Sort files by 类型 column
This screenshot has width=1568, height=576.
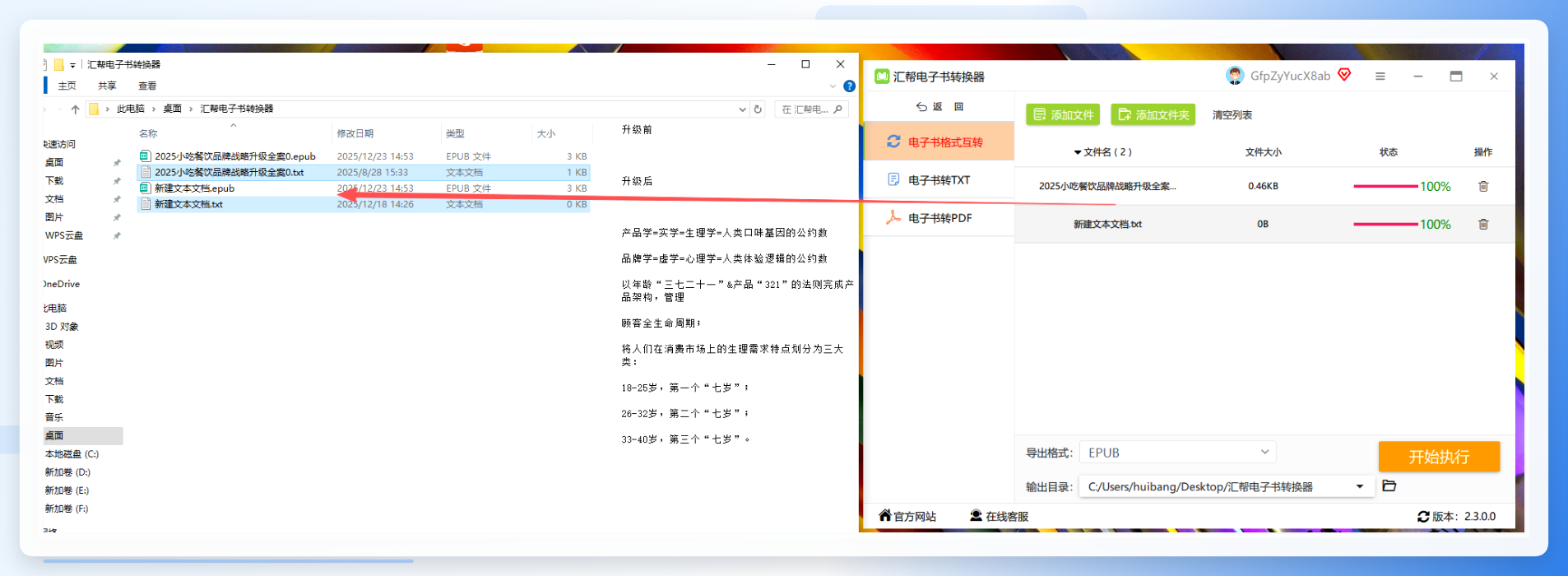[455, 133]
